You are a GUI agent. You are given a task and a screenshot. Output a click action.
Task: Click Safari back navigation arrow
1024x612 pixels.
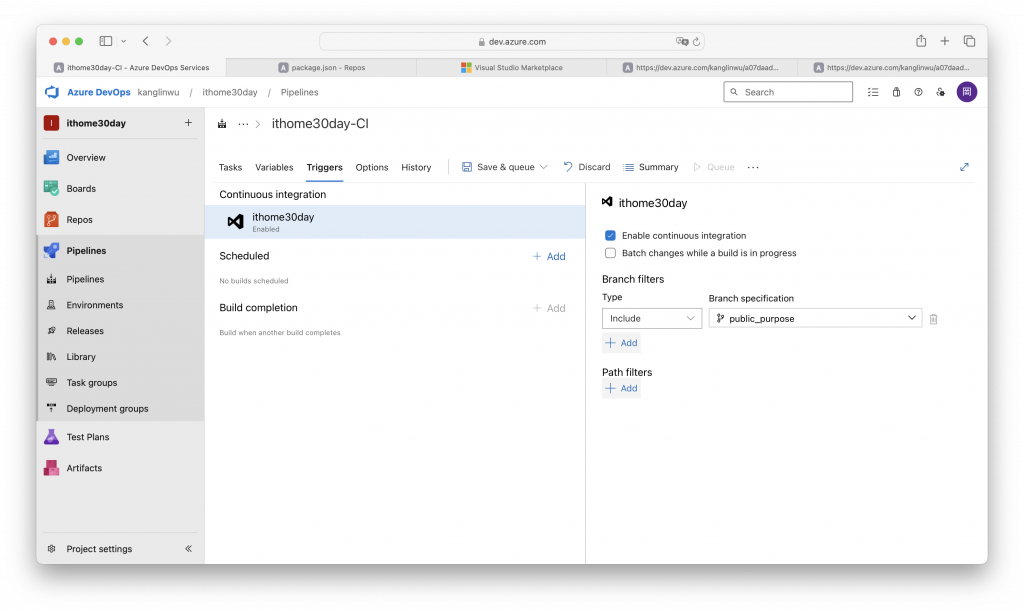coord(146,41)
